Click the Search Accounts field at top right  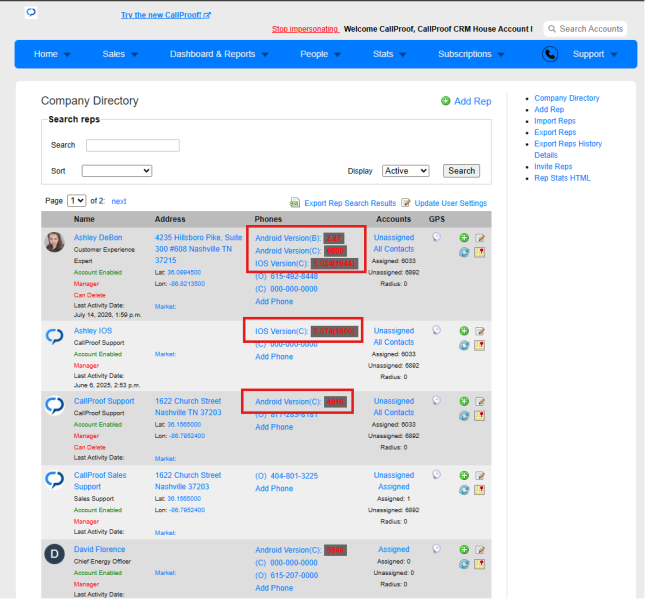point(585,29)
